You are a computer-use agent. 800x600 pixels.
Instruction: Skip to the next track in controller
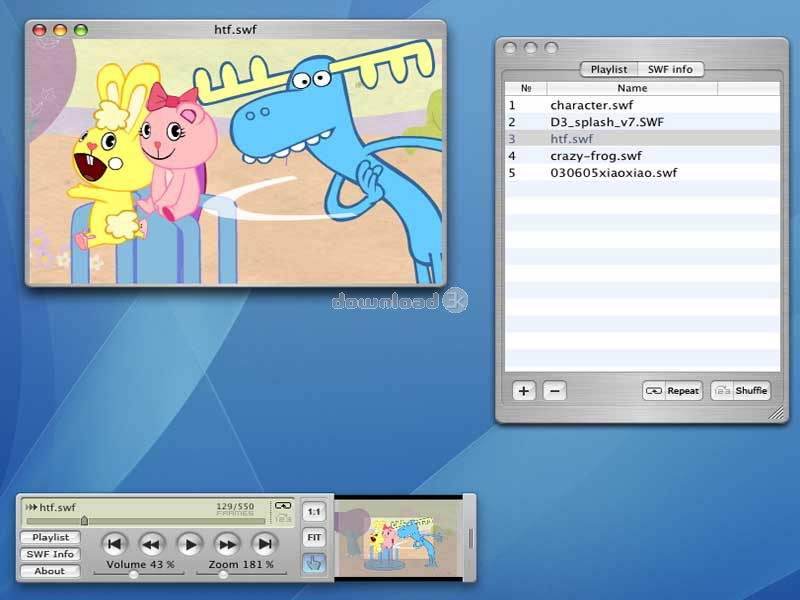pos(265,544)
